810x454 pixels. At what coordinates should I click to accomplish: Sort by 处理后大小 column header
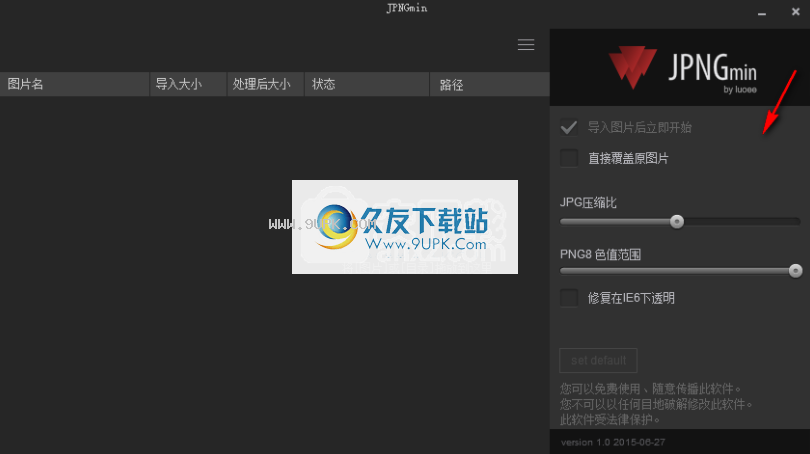(x=266, y=84)
